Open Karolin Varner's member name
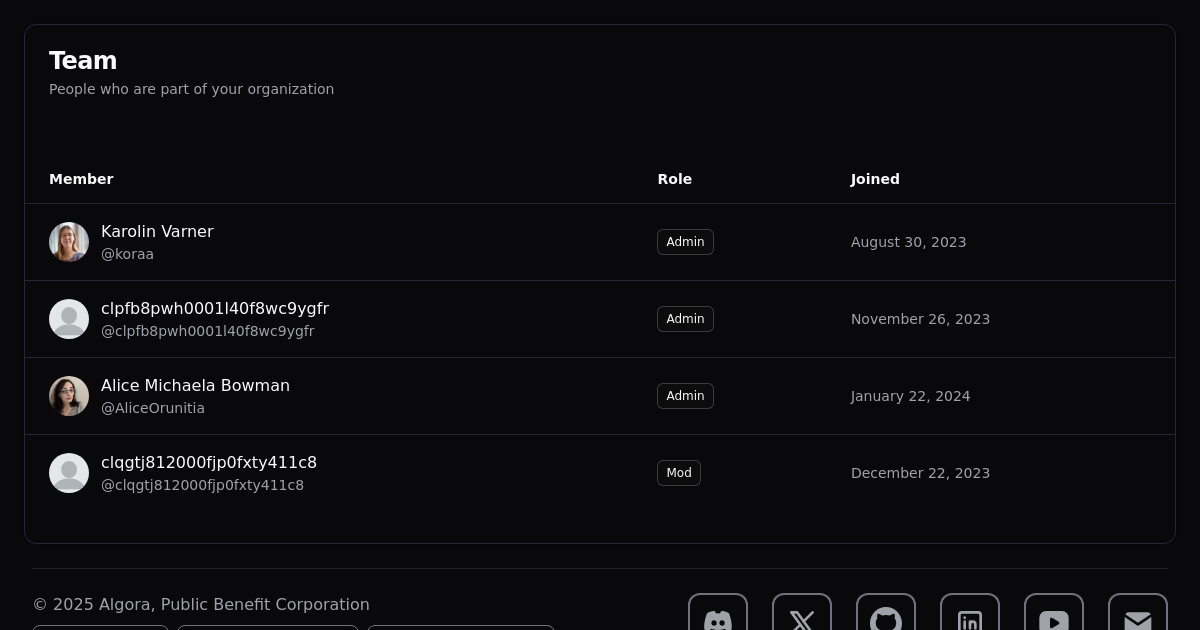The height and width of the screenshot is (630, 1200). (157, 231)
